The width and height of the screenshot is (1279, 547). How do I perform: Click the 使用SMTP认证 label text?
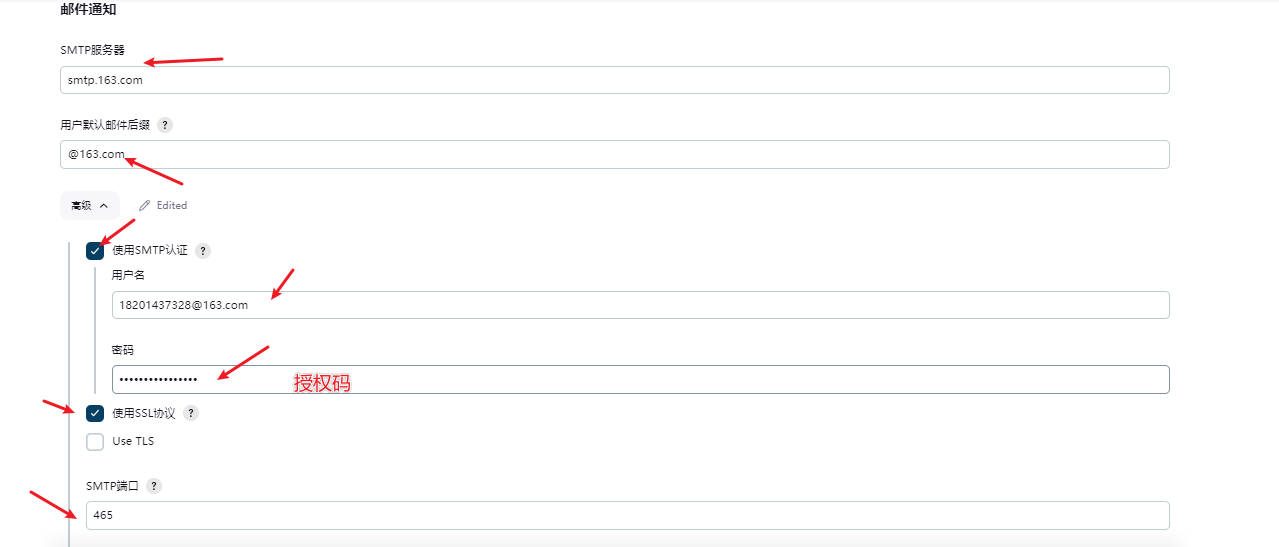tap(150, 251)
